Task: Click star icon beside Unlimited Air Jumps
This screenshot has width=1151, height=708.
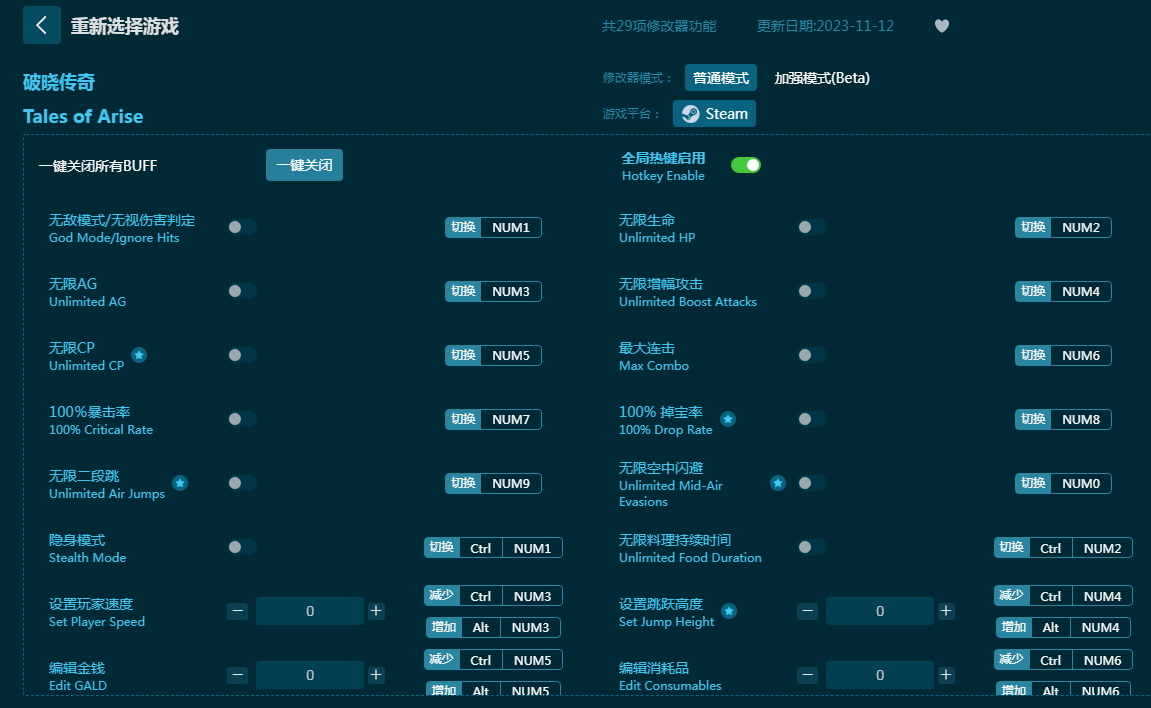Action: coord(180,483)
